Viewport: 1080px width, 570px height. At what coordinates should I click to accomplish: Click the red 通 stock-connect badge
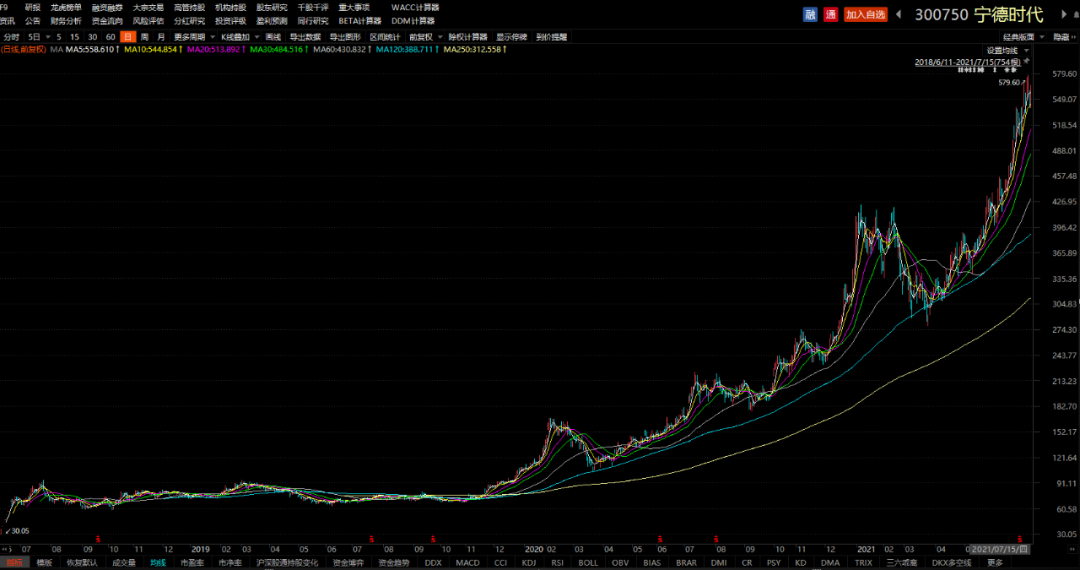point(831,14)
